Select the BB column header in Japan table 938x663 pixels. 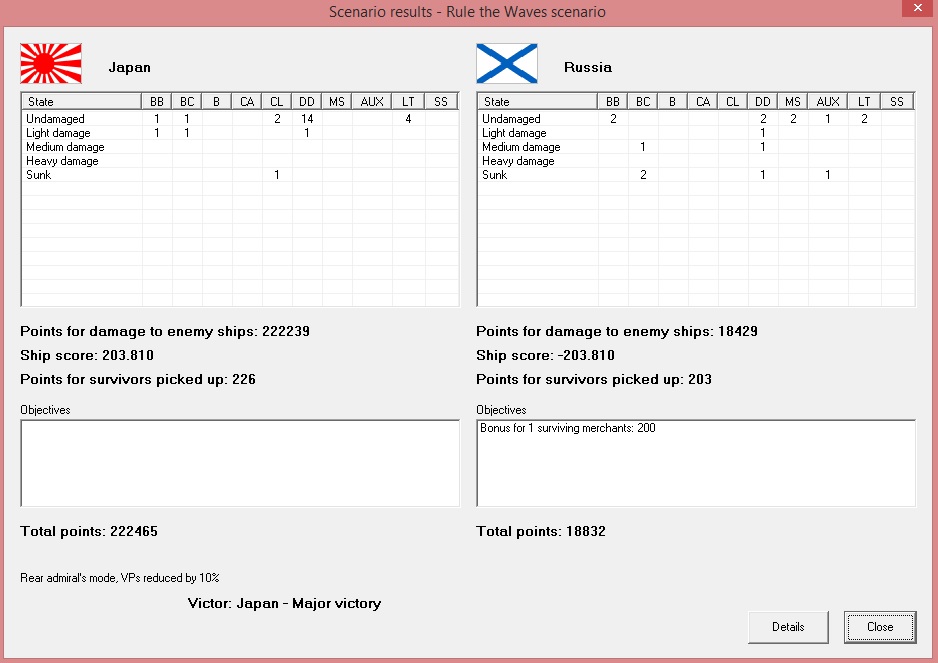click(x=157, y=101)
